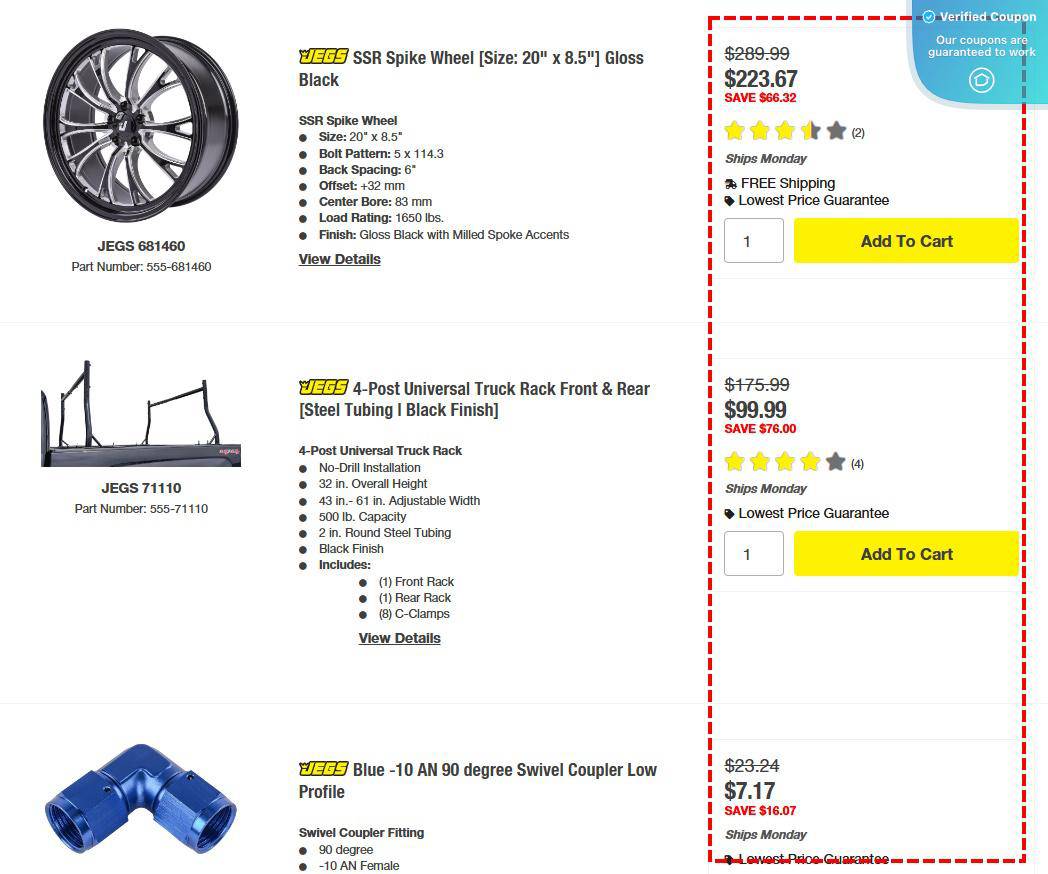This screenshot has height=874, width=1048.
Task: Click the fifth star of the SSR wheel rating
Action: pyautogui.click(x=836, y=130)
